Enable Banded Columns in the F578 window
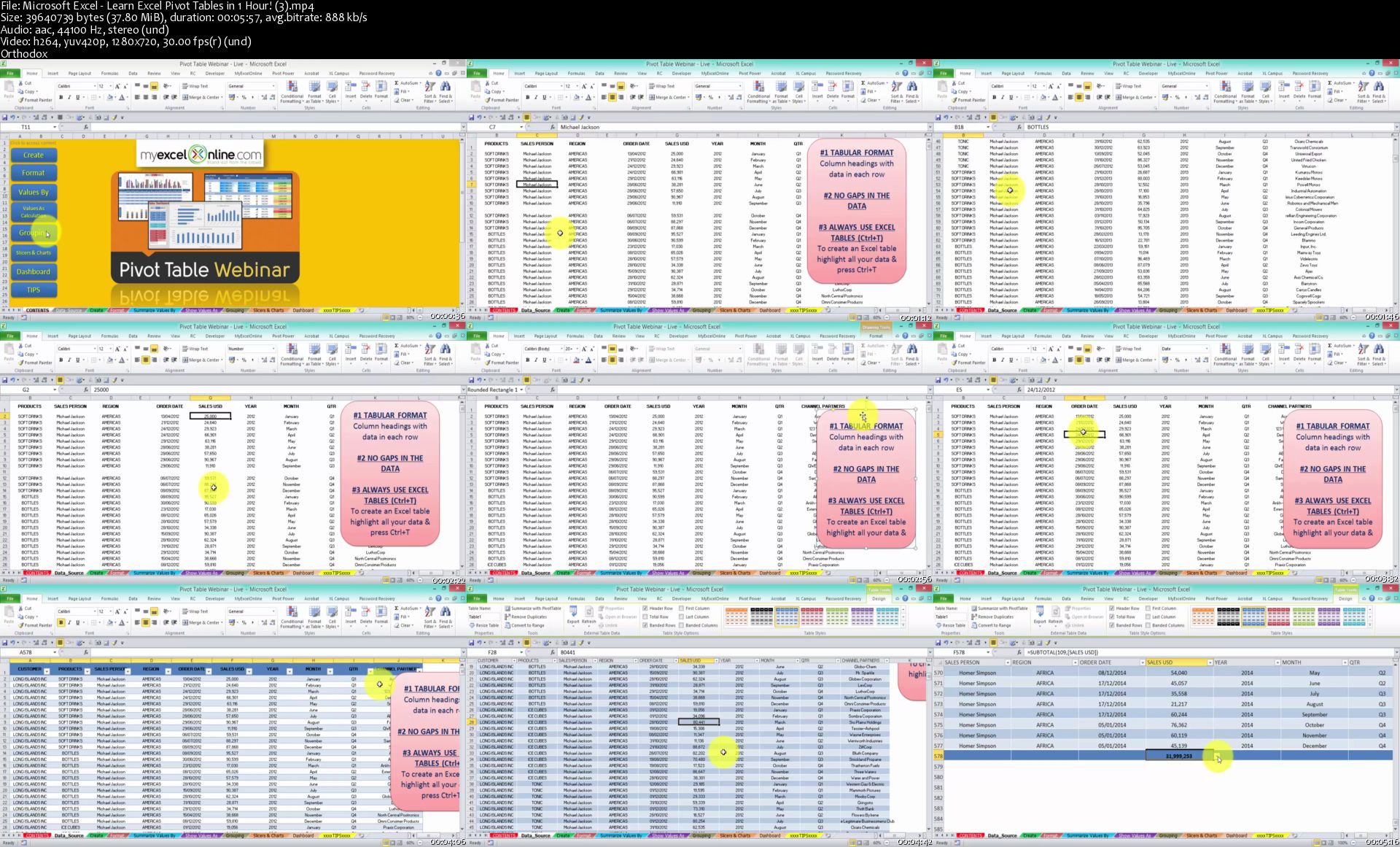The height and width of the screenshot is (847, 1400). coord(1148,625)
